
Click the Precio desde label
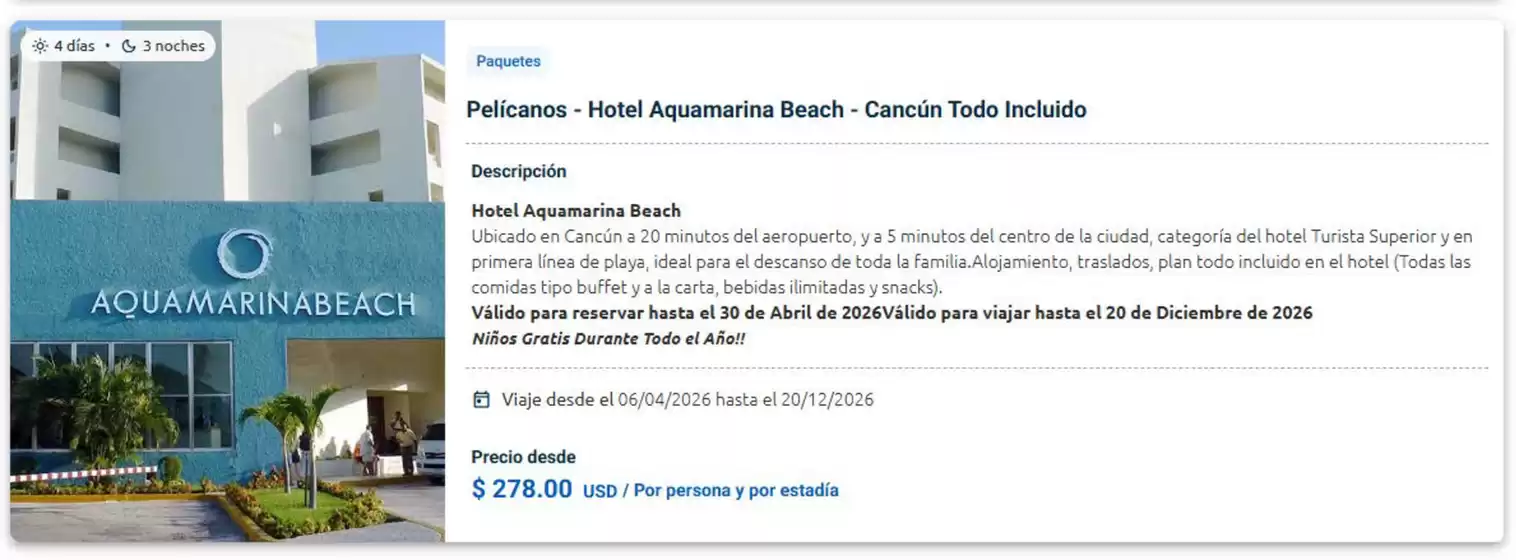pyautogui.click(x=523, y=457)
